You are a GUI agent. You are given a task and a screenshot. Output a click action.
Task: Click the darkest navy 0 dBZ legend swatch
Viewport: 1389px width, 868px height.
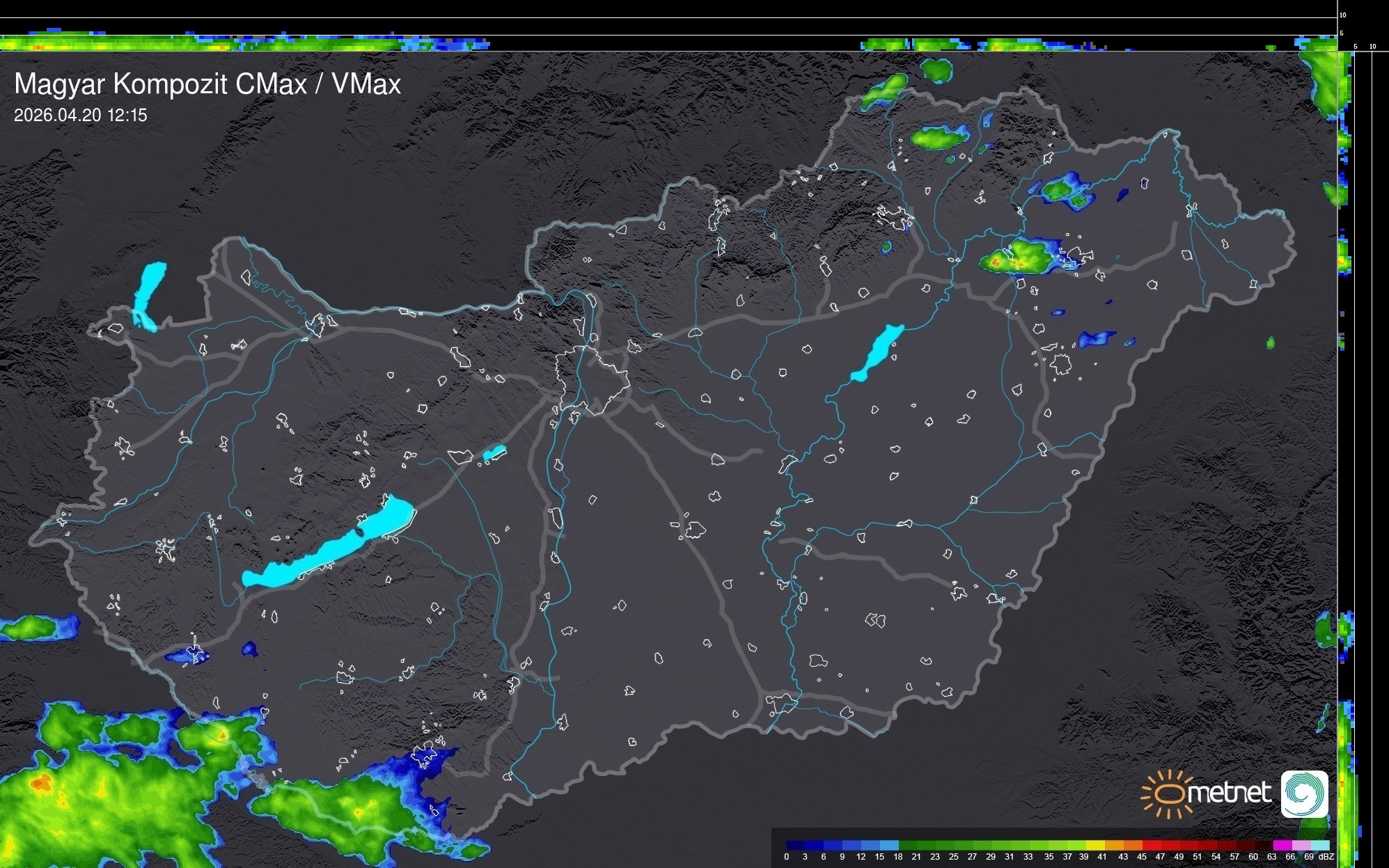[x=796, y=845]
